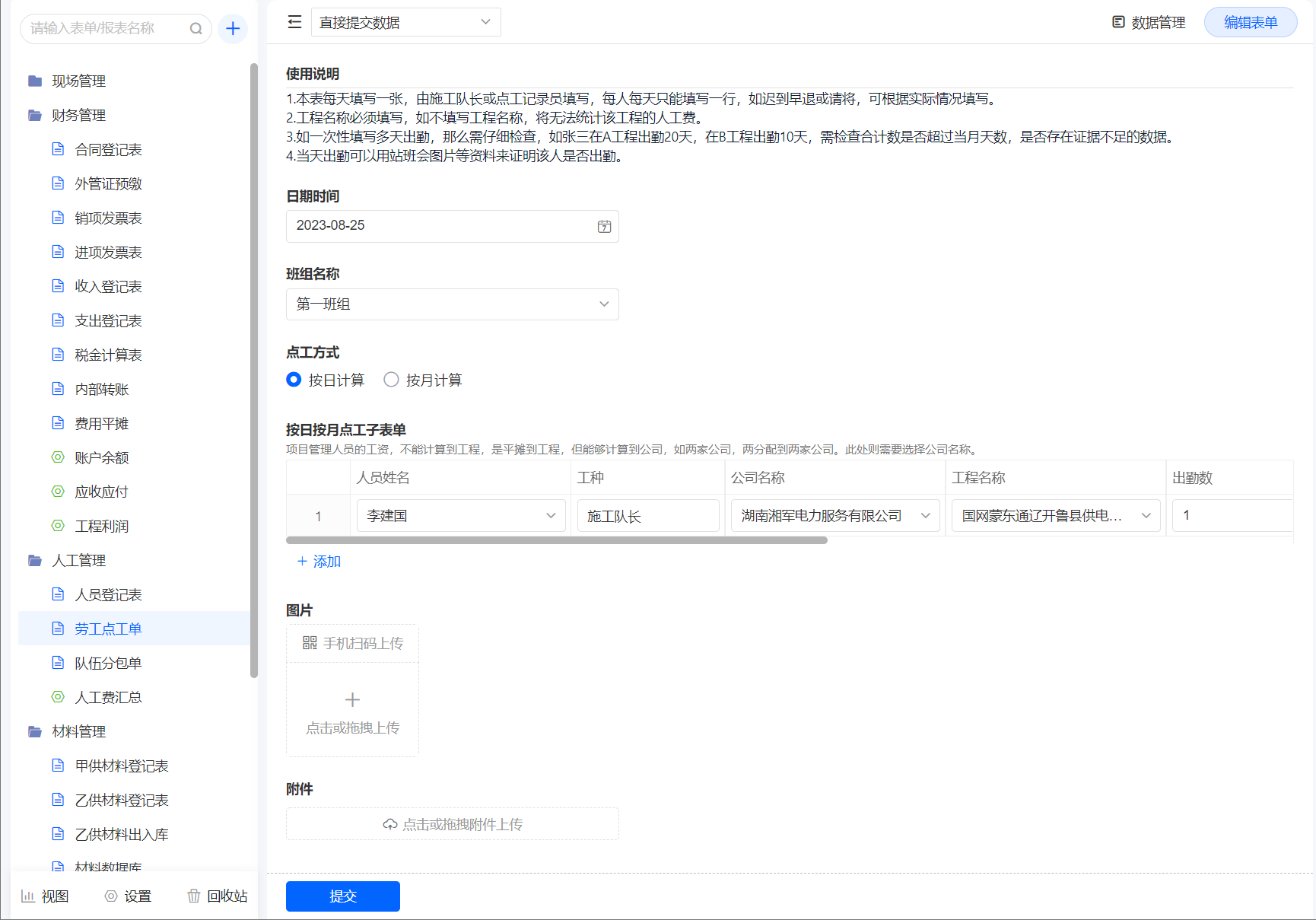Click the plus icon to add new form
This screenshot has width=1316, height=920.
pos(233,29)
